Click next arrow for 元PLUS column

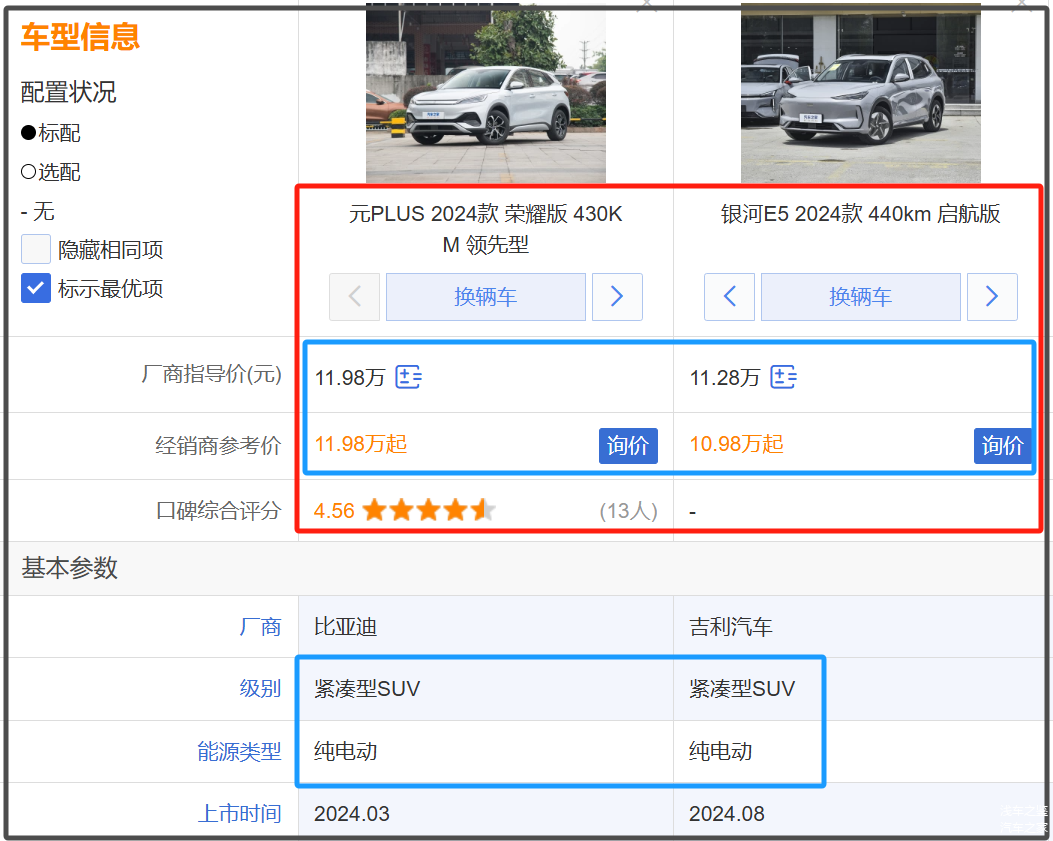[617, 297]
